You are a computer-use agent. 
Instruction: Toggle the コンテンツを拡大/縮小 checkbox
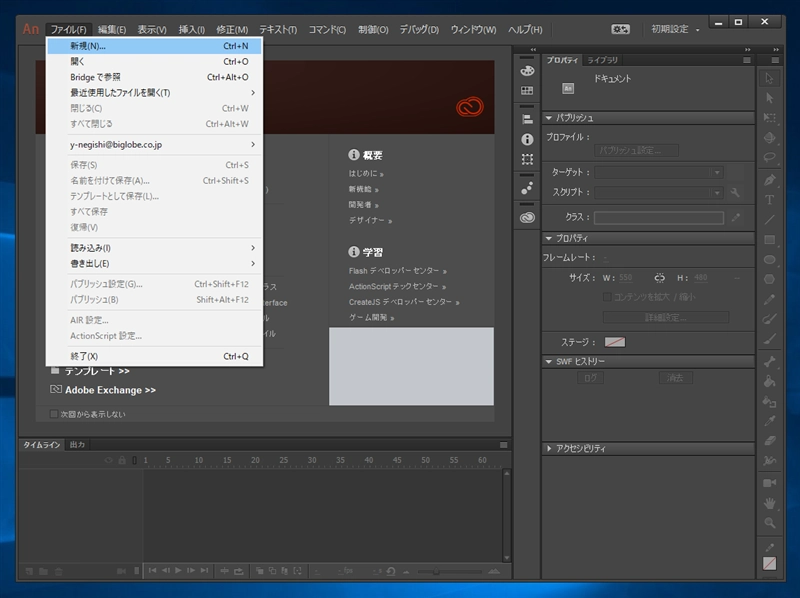(x=607, y=296)
